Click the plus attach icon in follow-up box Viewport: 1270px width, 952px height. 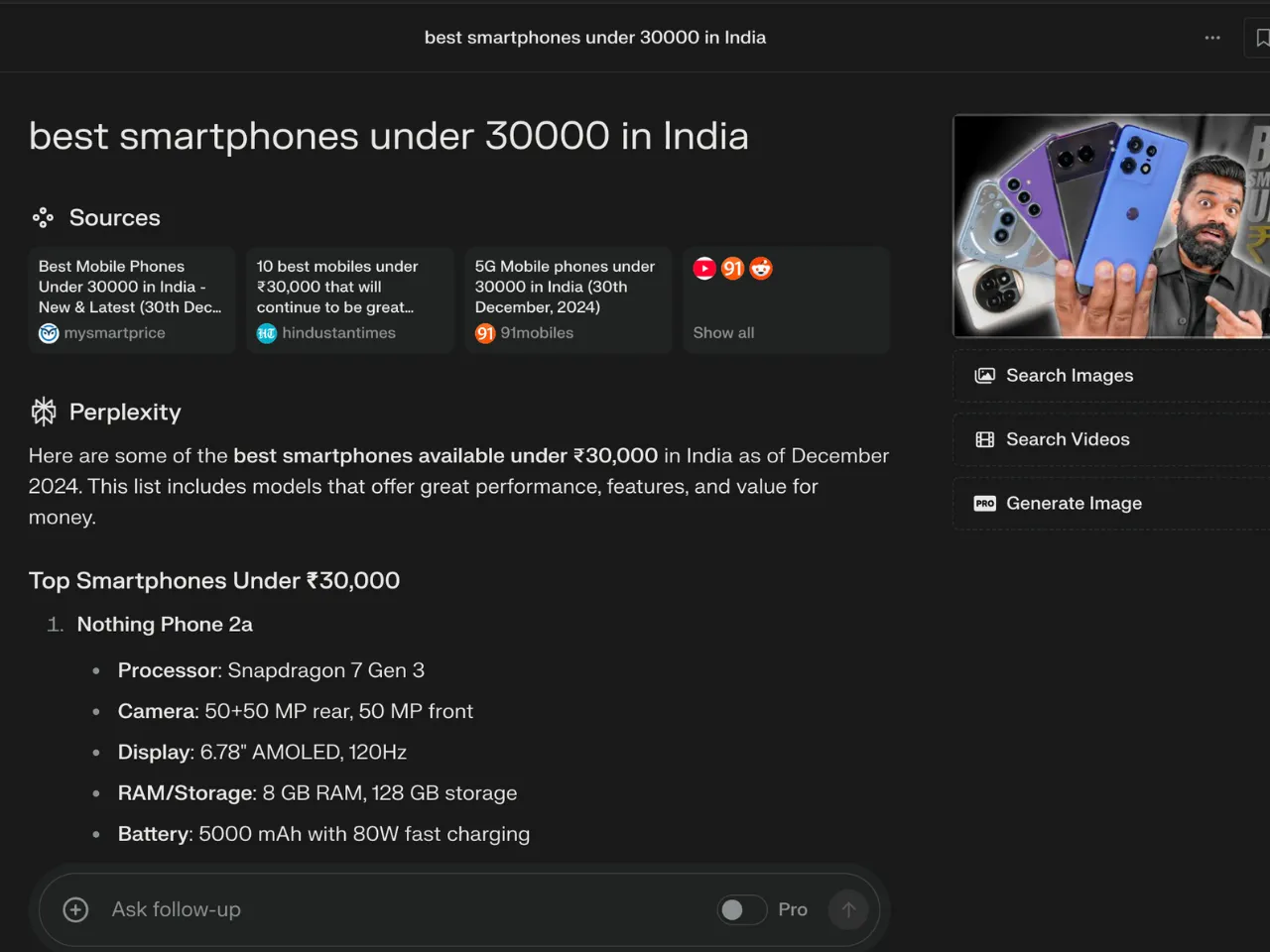coord(75,909)
